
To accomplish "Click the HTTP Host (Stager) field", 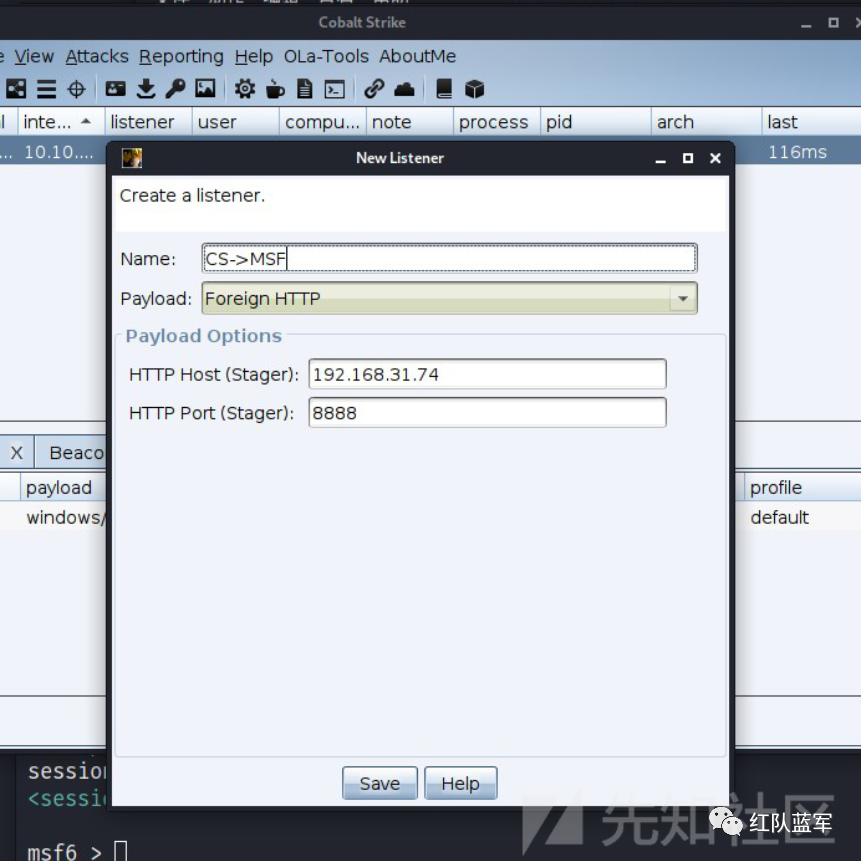I will [x=487, y=374].
